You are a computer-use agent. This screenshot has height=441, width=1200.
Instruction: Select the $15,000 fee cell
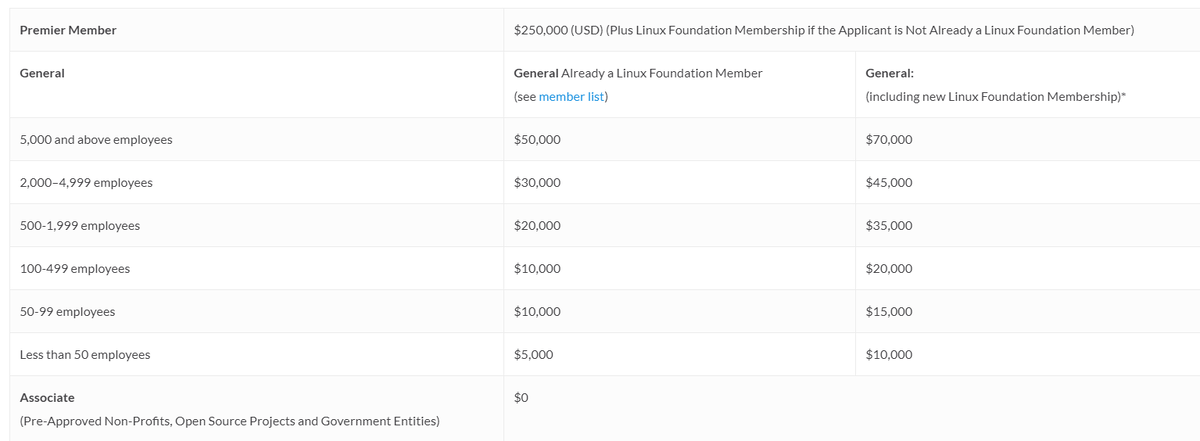tap(889, 312)
